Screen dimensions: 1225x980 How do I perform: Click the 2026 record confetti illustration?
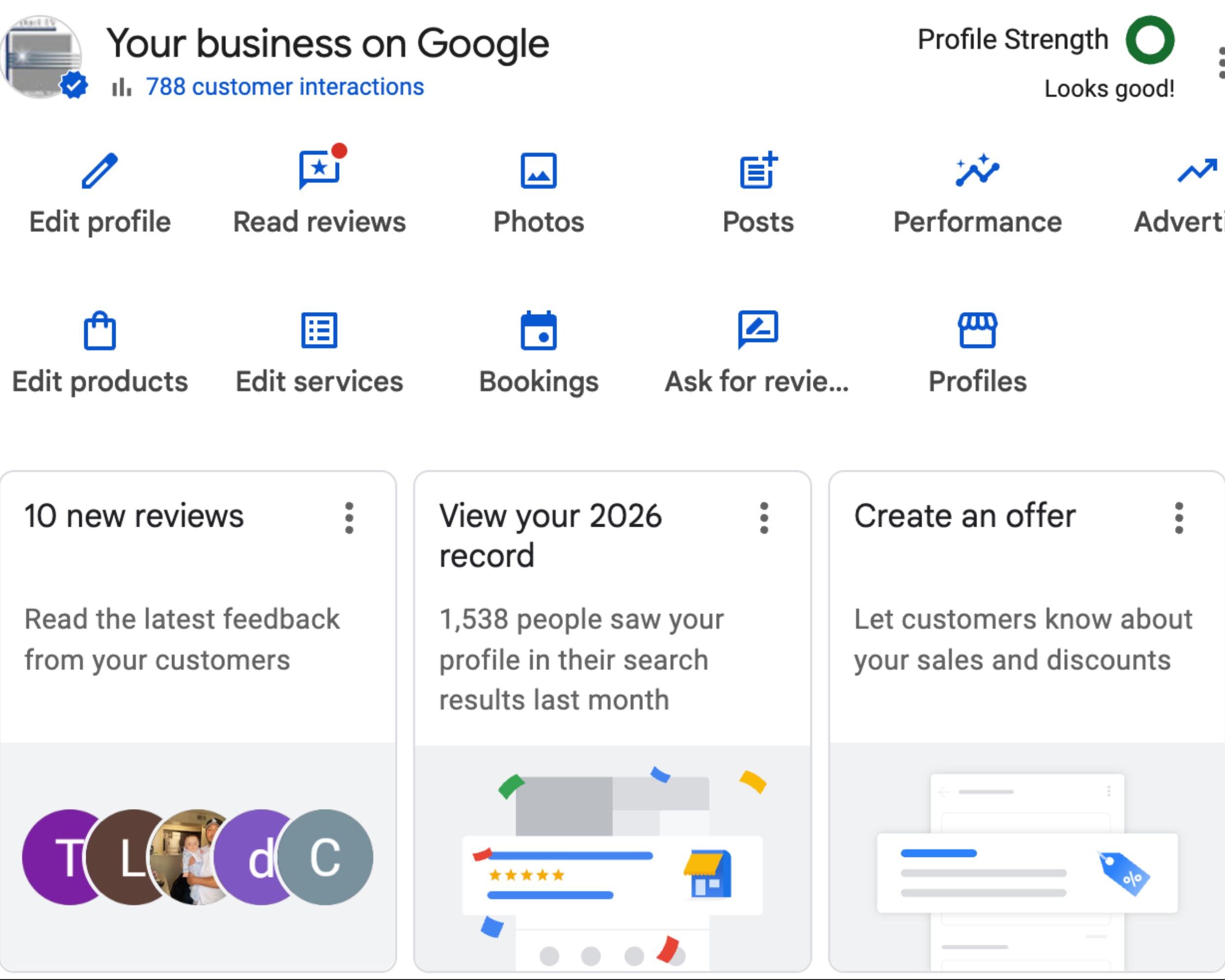612,858
